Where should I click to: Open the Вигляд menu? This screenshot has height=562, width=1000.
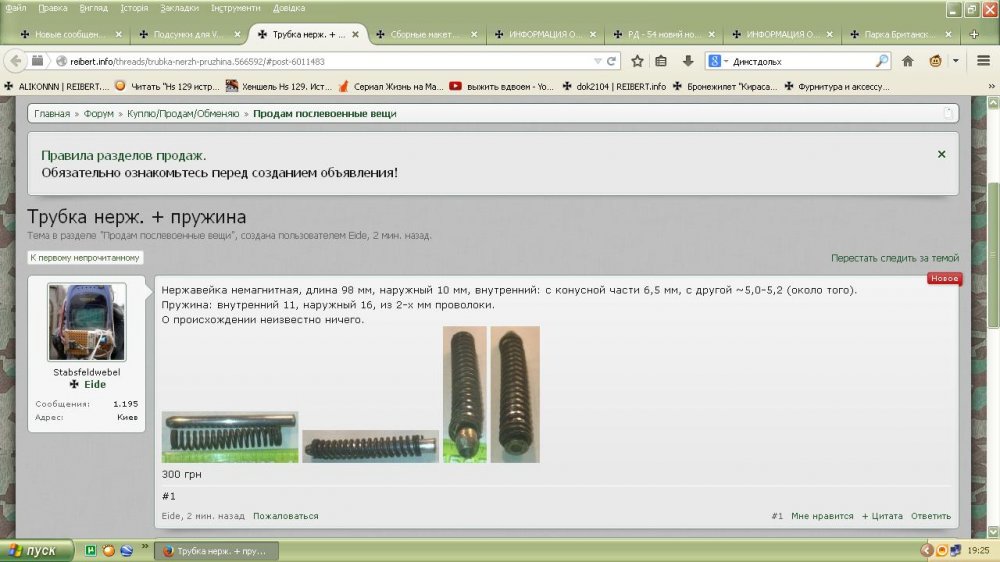pos(94,8)
